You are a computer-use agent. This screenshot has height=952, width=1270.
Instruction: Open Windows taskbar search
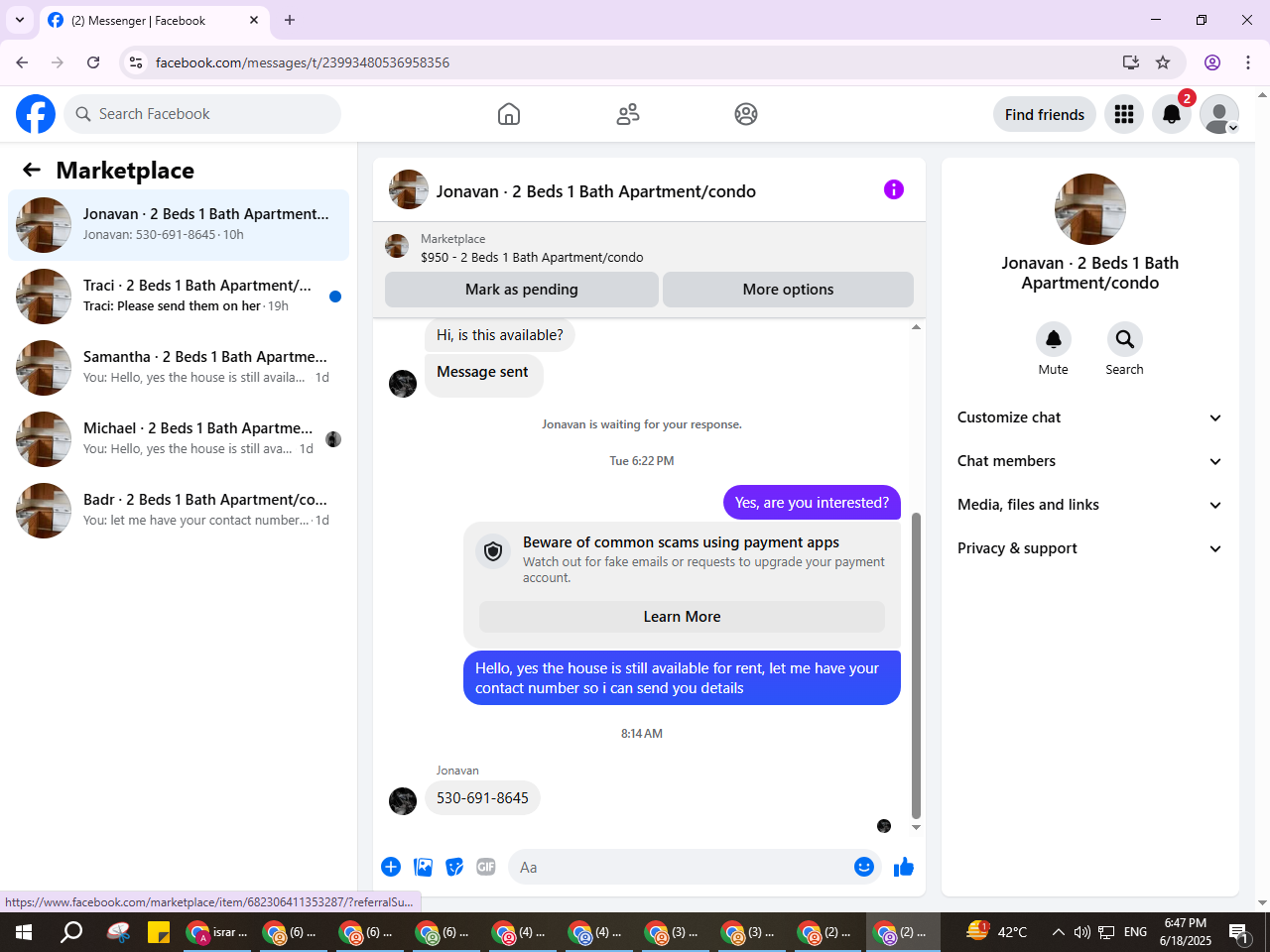pyautogui.click(x=71, y=932)
